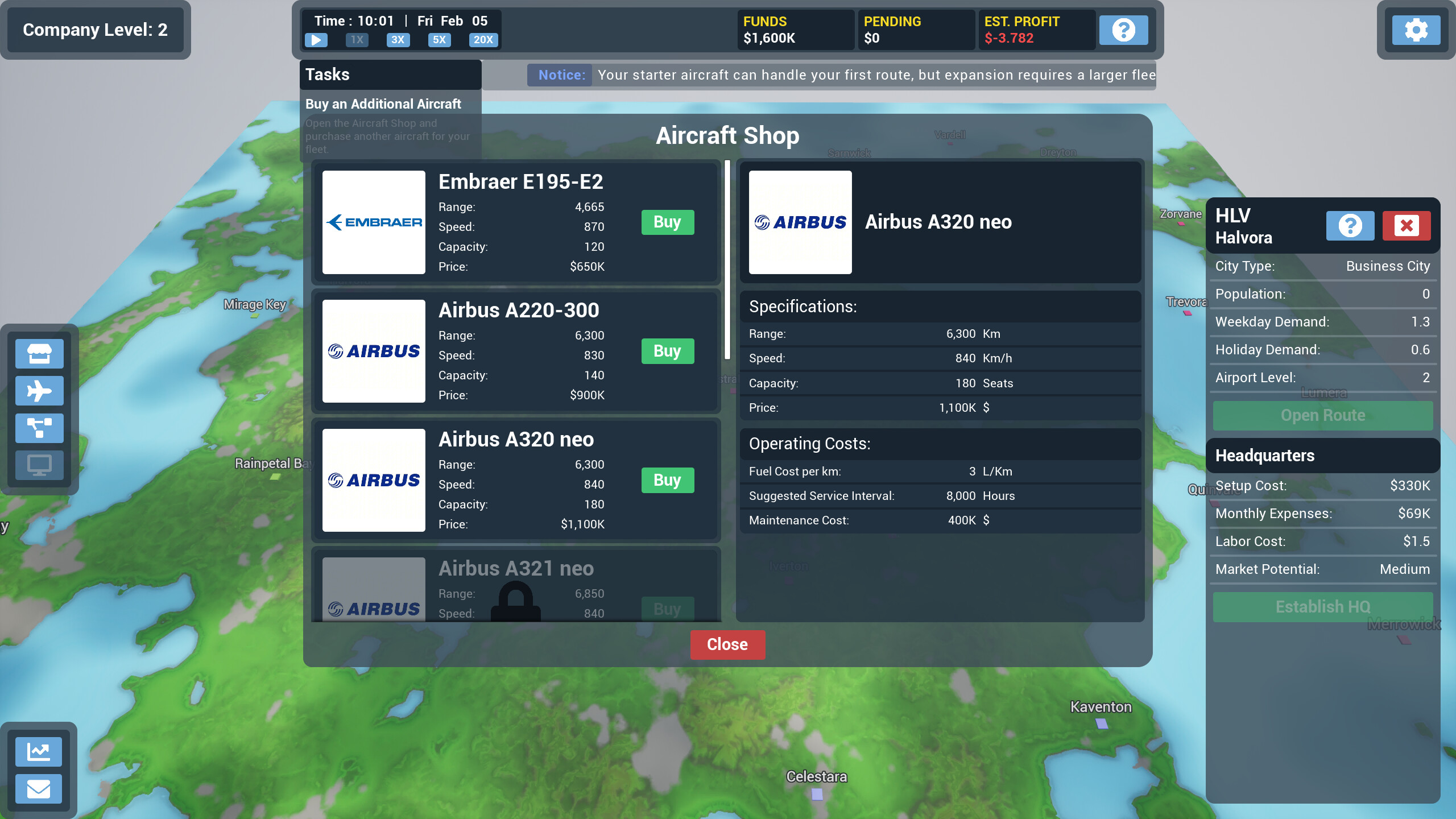Open the mail envelope icon
The height and width of the screenshot is (819, 1456).
[39, 789]
